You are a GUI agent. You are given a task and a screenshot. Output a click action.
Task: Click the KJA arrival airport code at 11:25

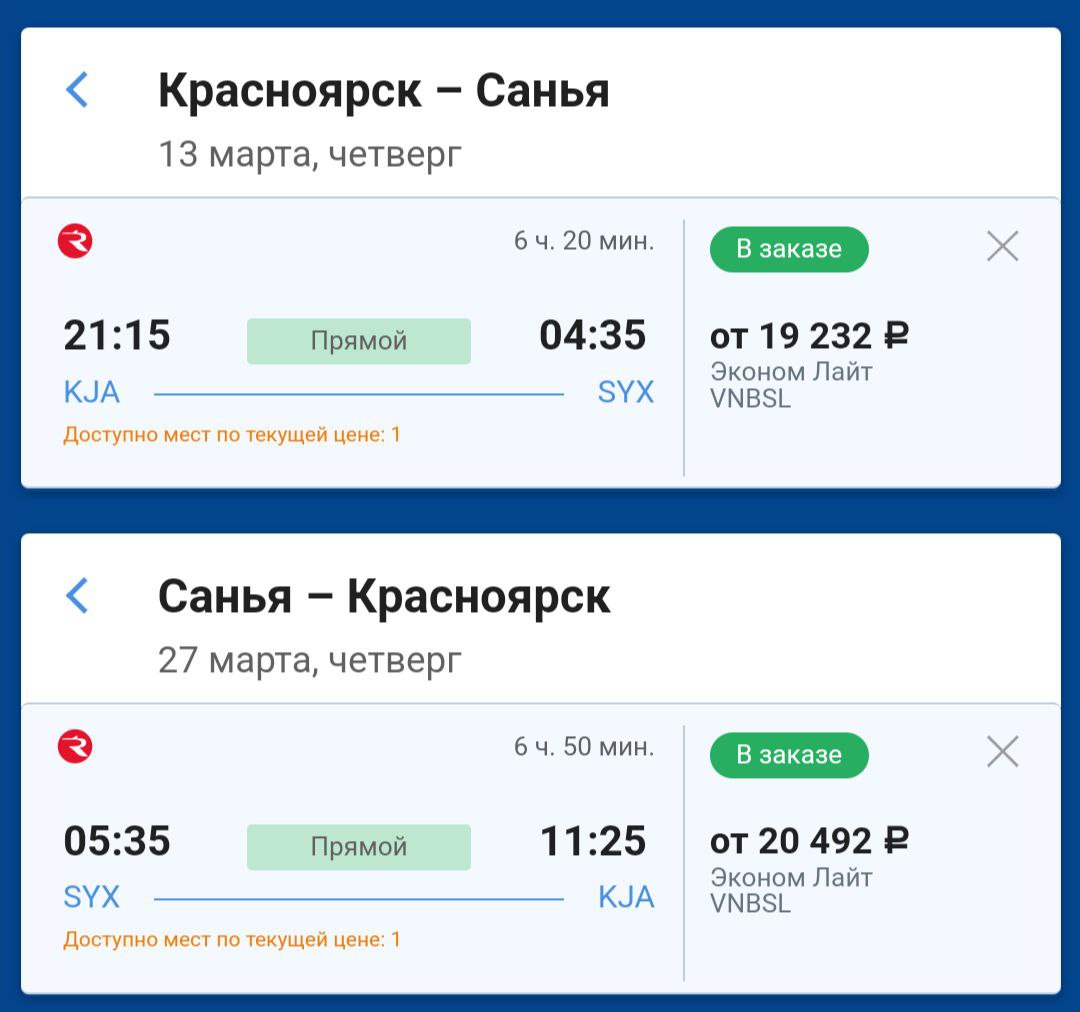point(626,898)
